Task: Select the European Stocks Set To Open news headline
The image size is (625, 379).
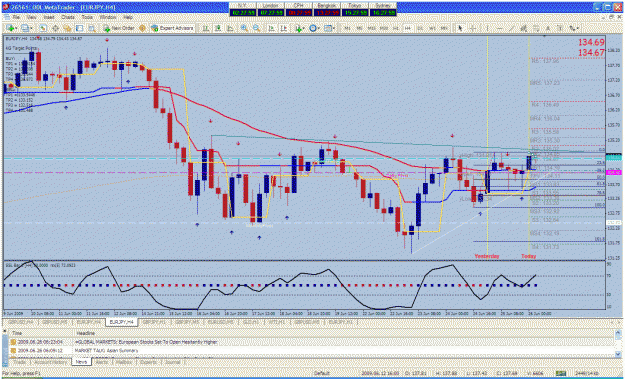Action: tap(146, 342)
